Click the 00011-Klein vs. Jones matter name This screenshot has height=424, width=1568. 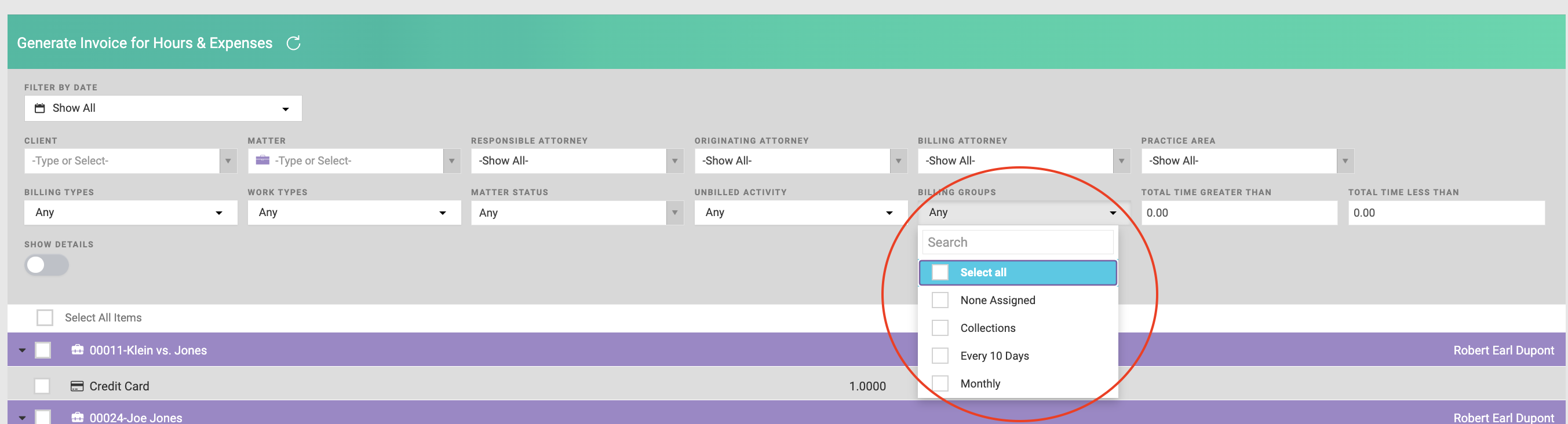(148, 350)
